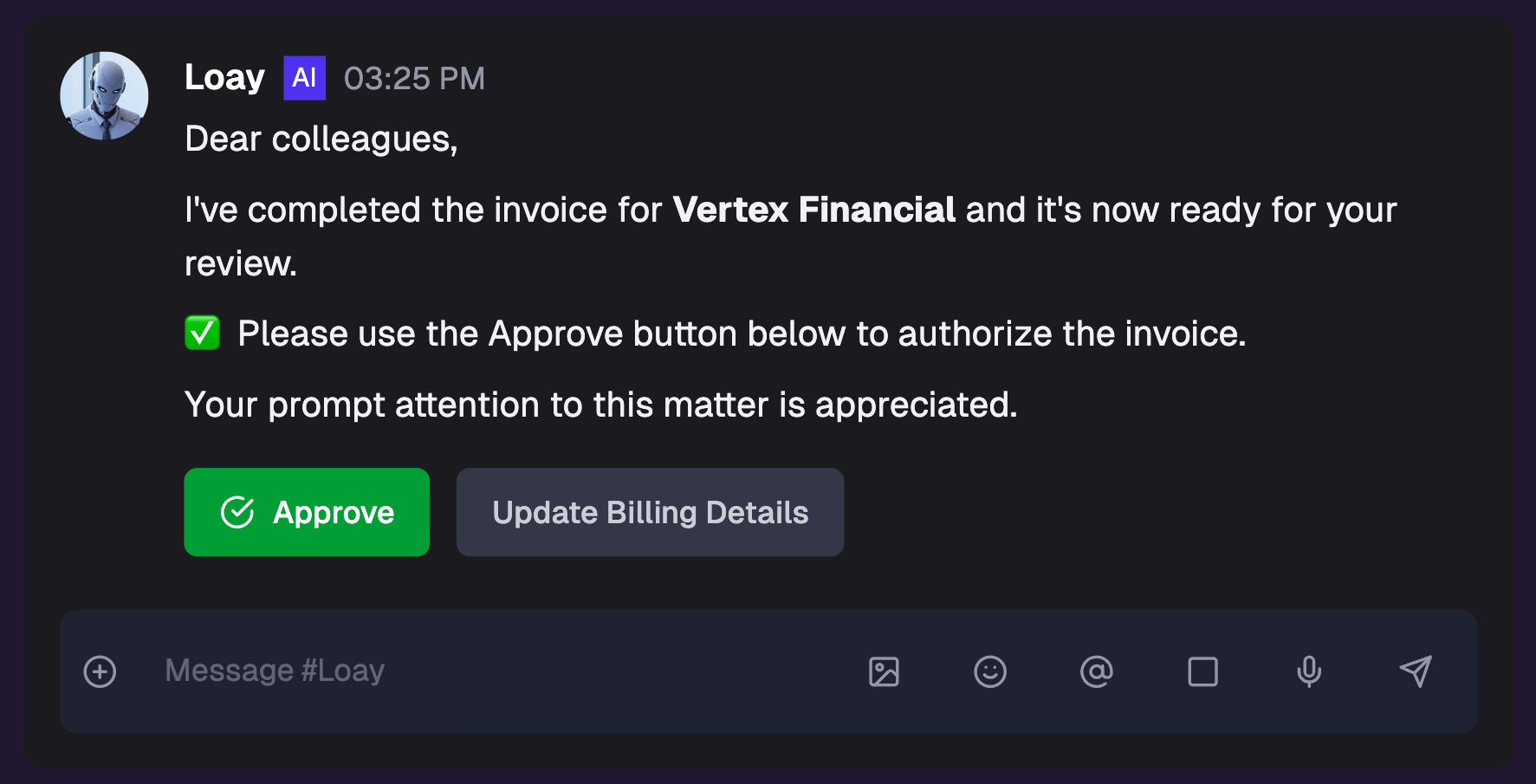
Task: Send message with paper plane icon
Action: tap(1416, 671)
